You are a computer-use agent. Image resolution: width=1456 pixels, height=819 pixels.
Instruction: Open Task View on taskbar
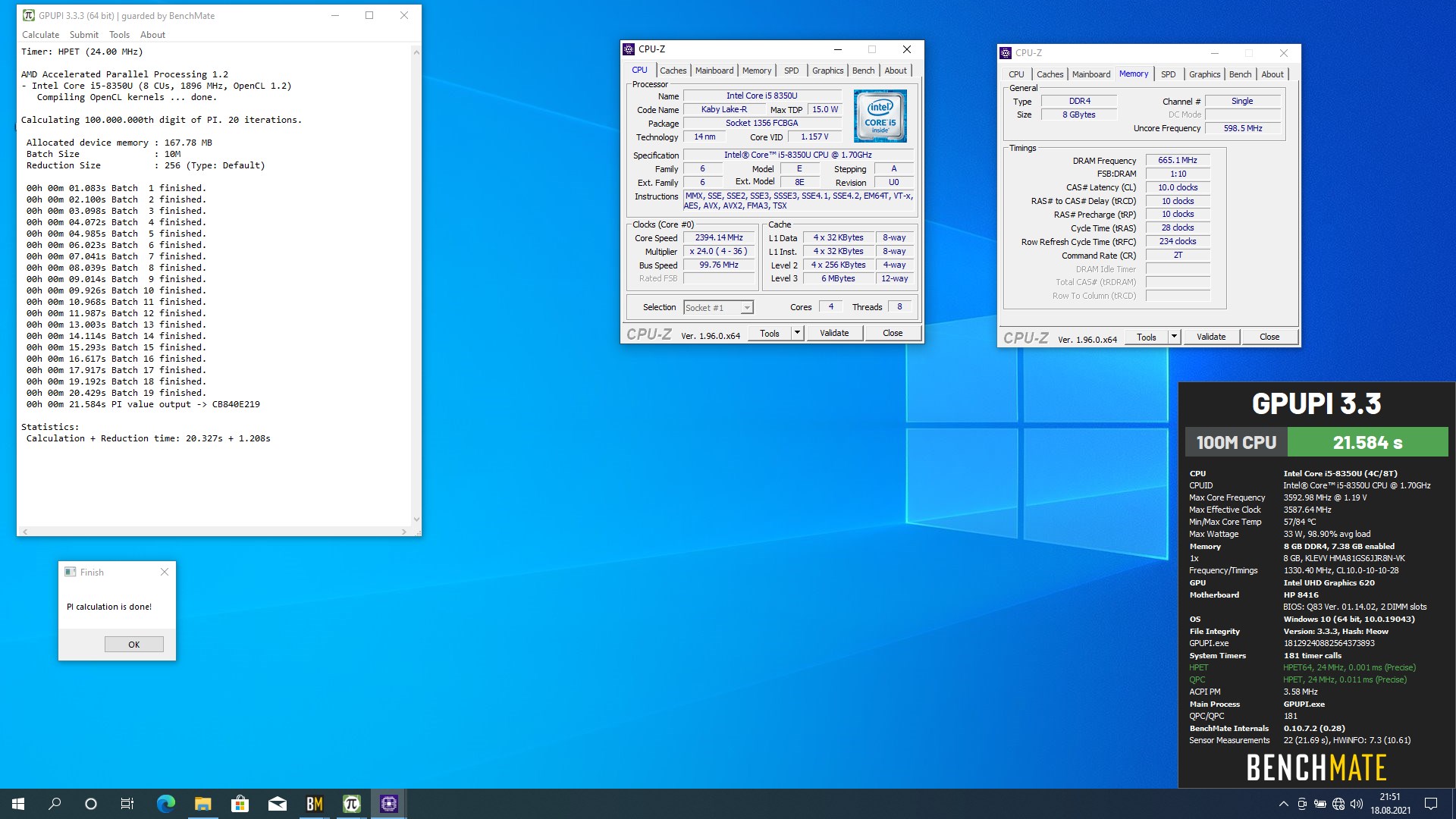tap(127, 804)
